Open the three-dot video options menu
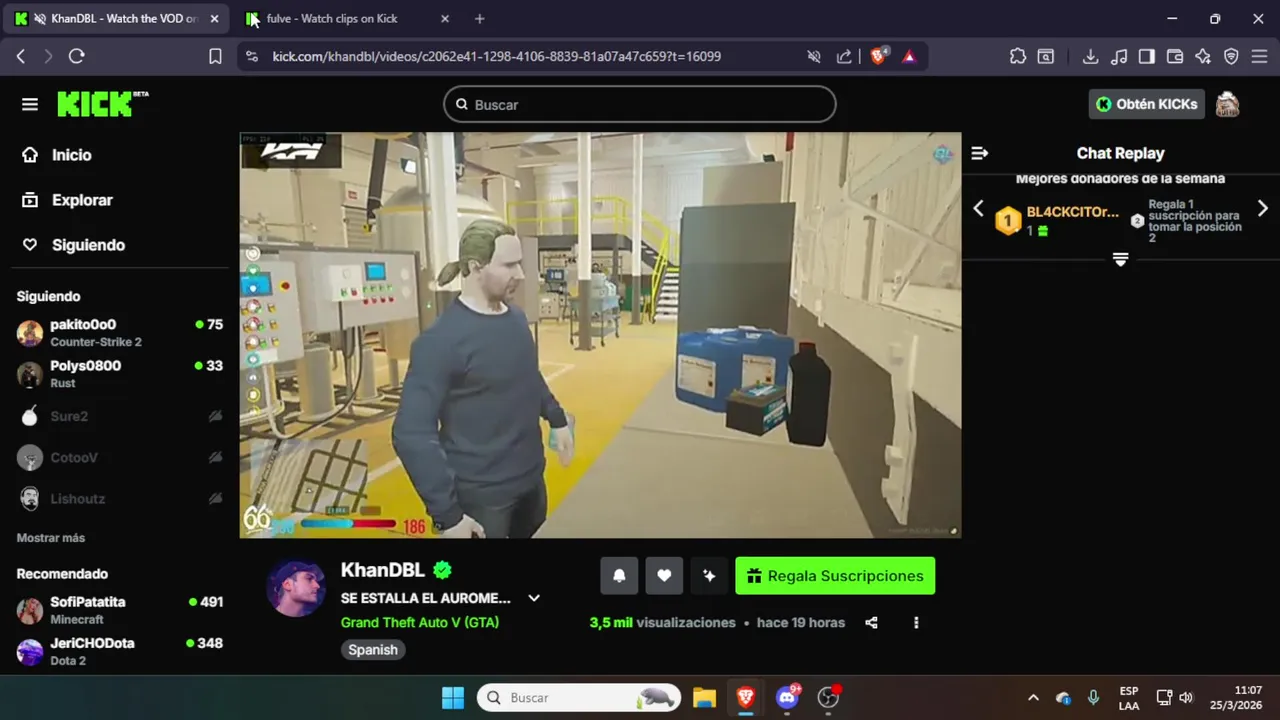1280x720 pixels. (x=916, y=622)
